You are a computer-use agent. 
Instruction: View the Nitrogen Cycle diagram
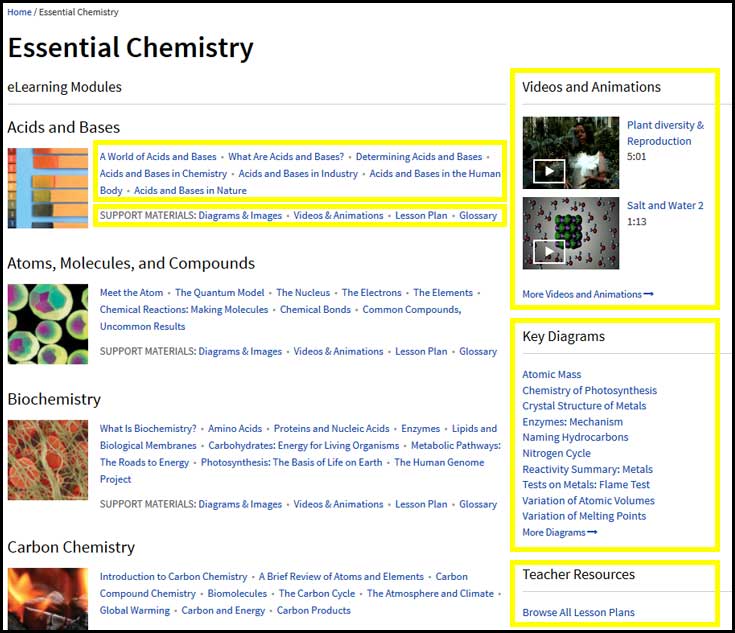[x=556, y=453]
